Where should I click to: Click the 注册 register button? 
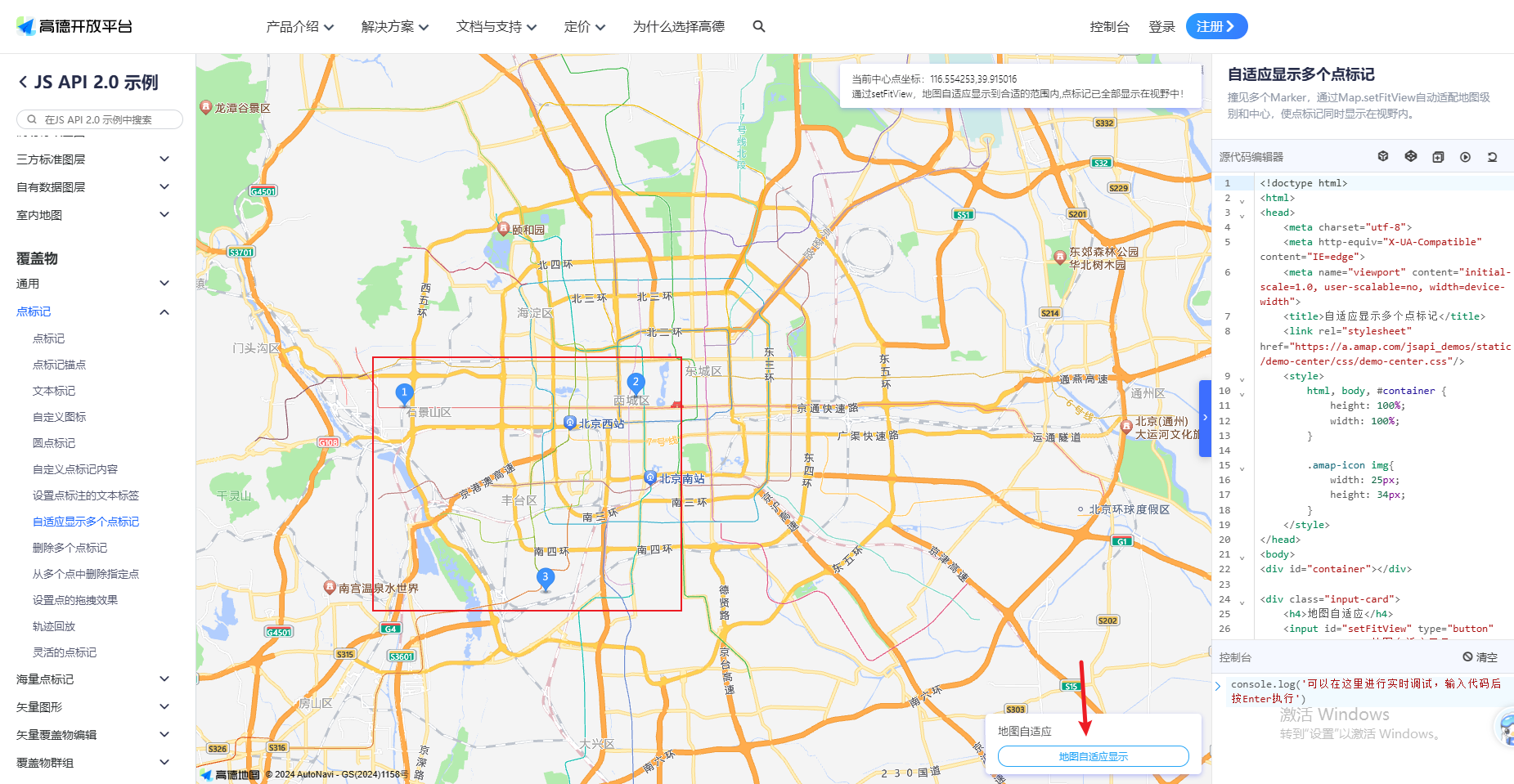(x=1216, y=26)
